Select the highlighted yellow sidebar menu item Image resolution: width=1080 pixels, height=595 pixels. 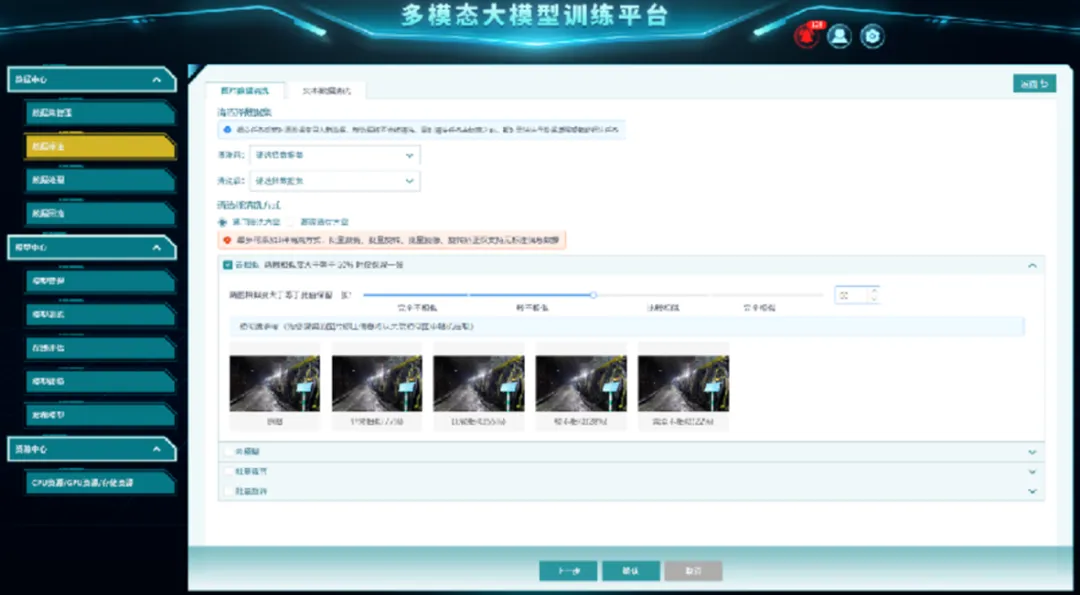(98, 146)
